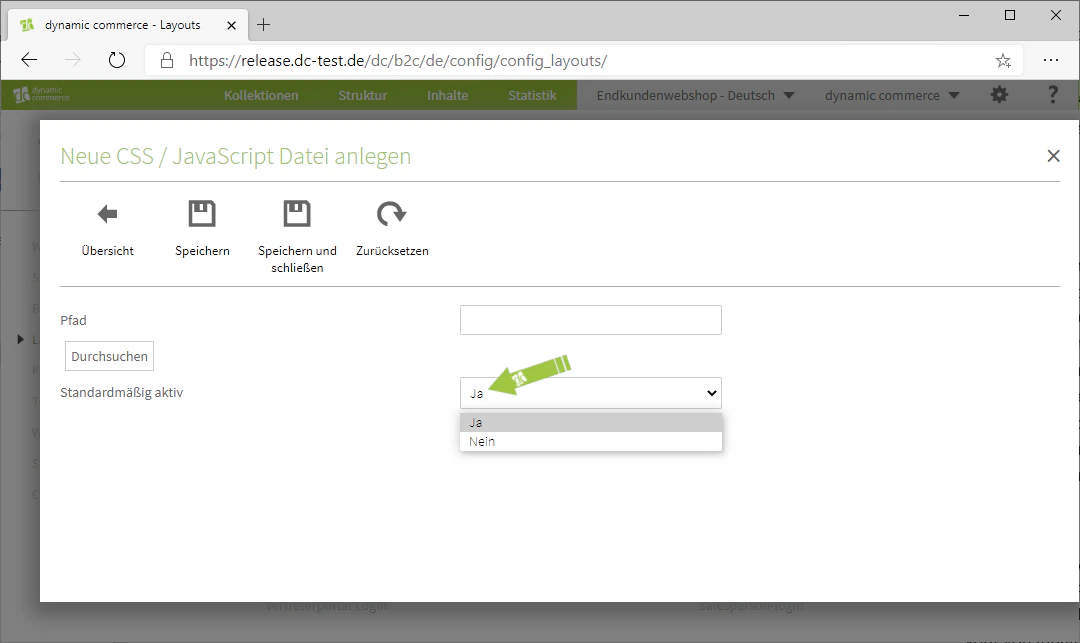This screenshot has width=1080, height=643.
Task: Open the Statistik menu
Action: coord(532,95)
